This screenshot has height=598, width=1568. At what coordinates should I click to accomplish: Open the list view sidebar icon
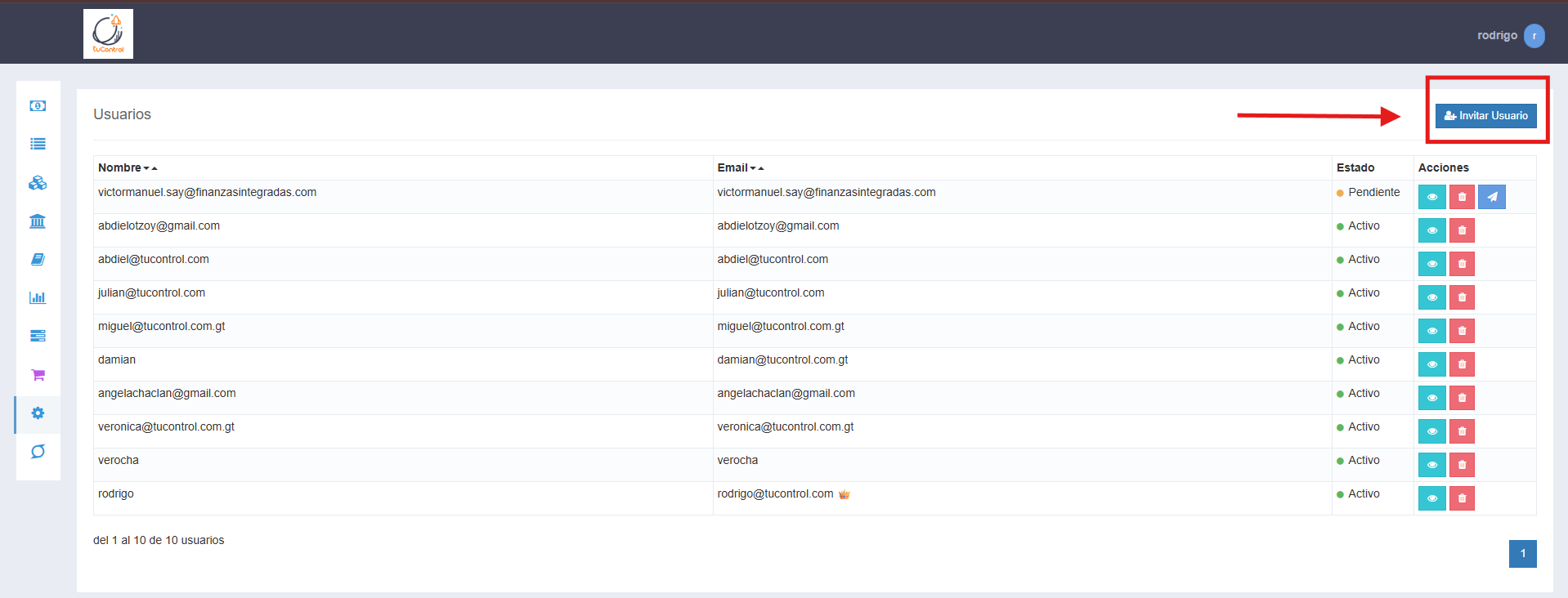38,145
